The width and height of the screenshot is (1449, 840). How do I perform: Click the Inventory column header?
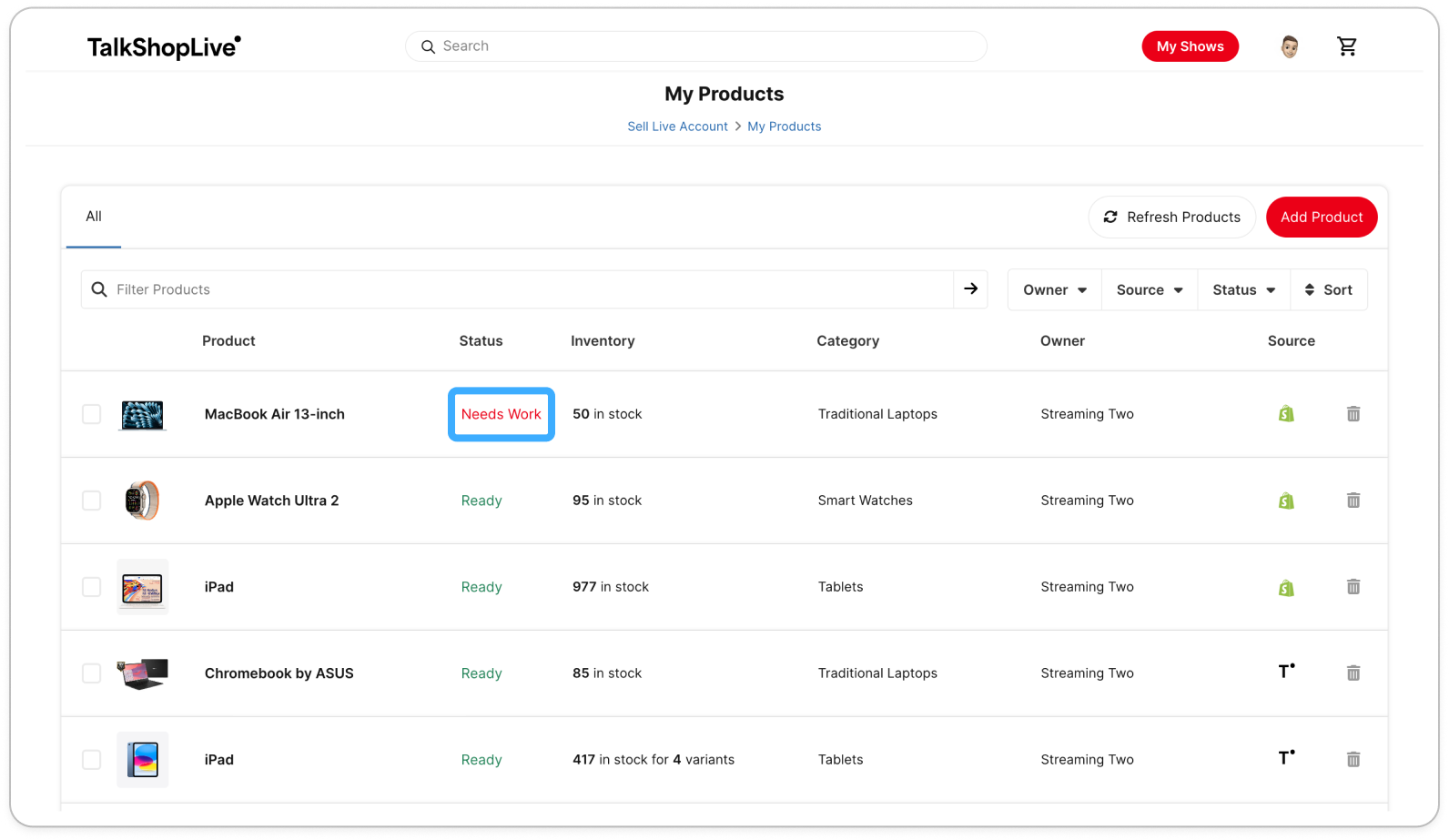603,341
